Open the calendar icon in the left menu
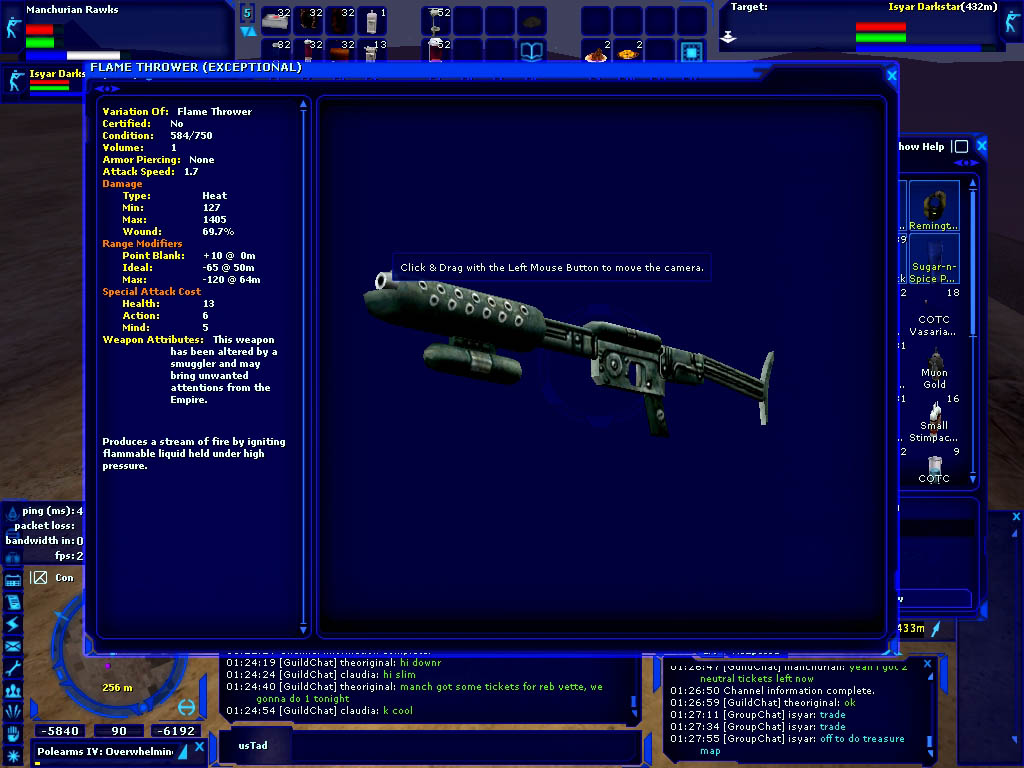This screenshot has width=1024, height=768. [13, 581]
